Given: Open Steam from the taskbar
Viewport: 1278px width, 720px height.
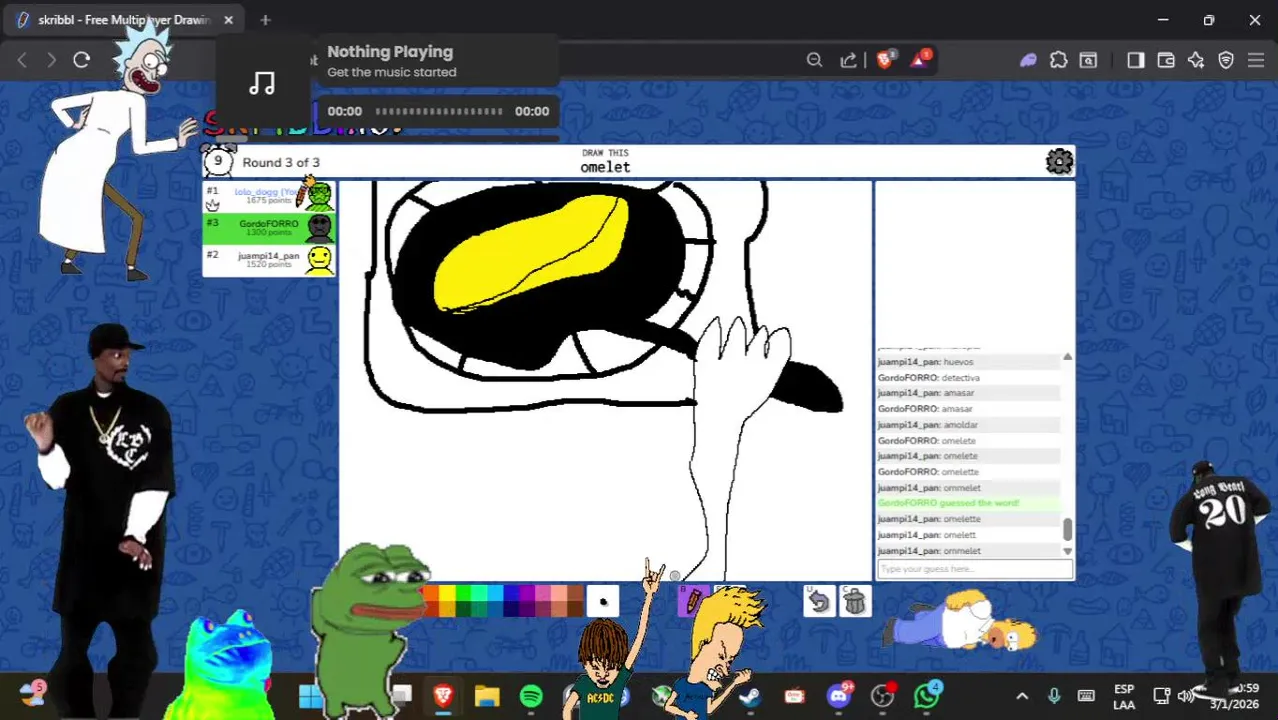Looking at the screenshot, I should point(750,696).
